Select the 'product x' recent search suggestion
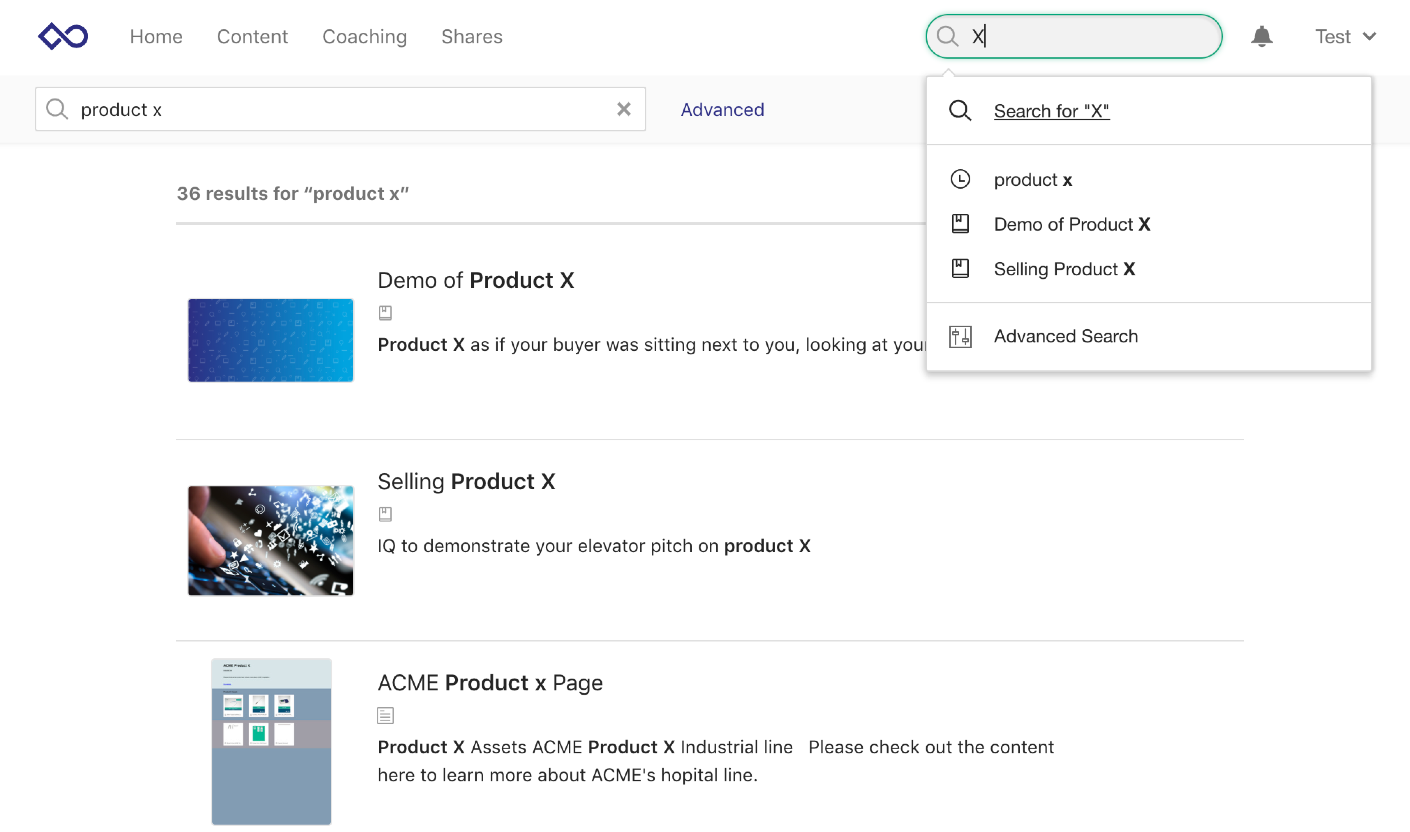This screenshot has height=832, width=1410. pos(1032,179)
